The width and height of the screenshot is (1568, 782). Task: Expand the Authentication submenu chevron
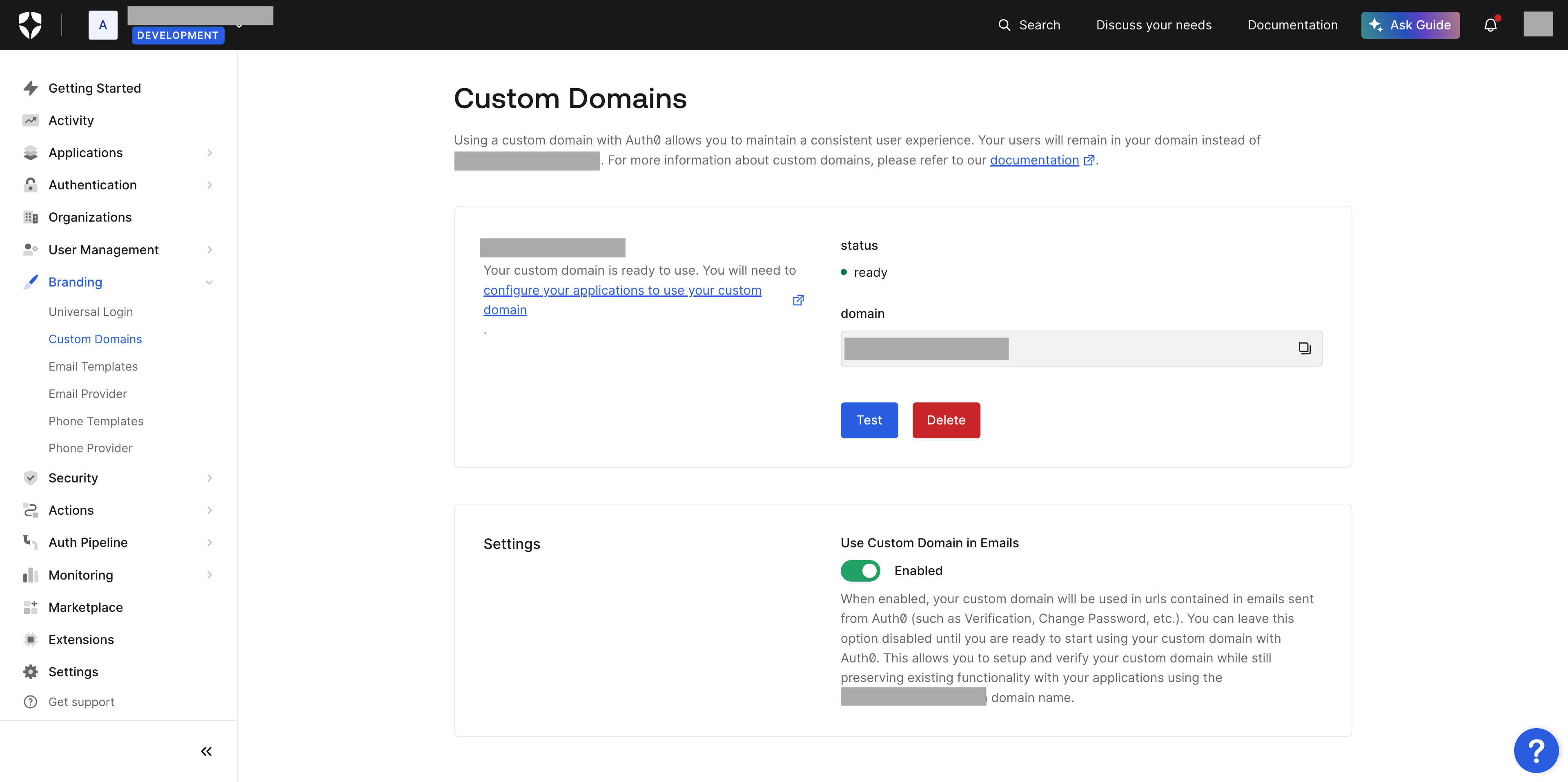click(209, 185)
